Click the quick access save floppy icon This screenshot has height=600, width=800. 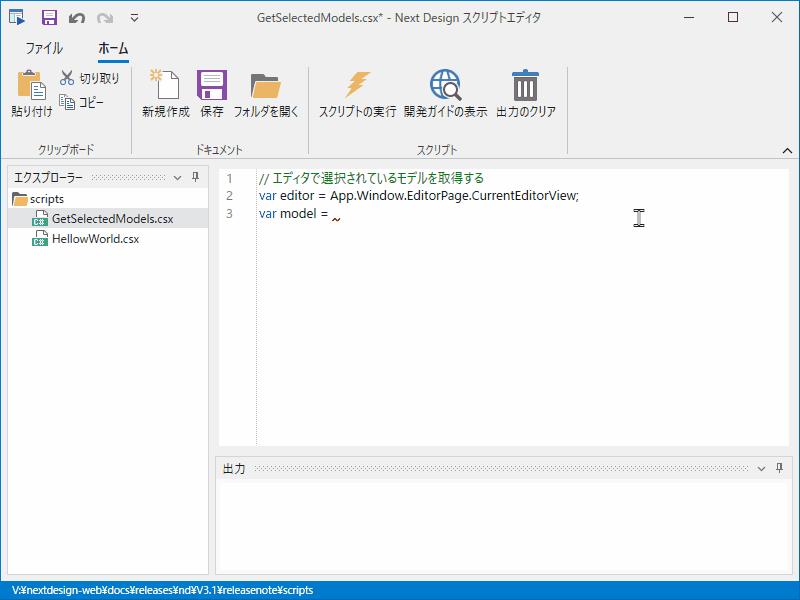click(x=49, y=18)
